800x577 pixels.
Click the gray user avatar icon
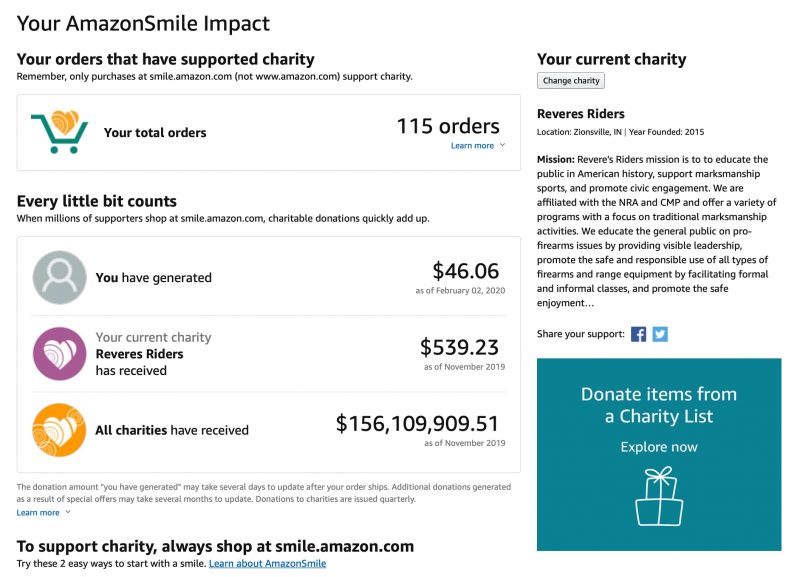click(x=60, y=278)
